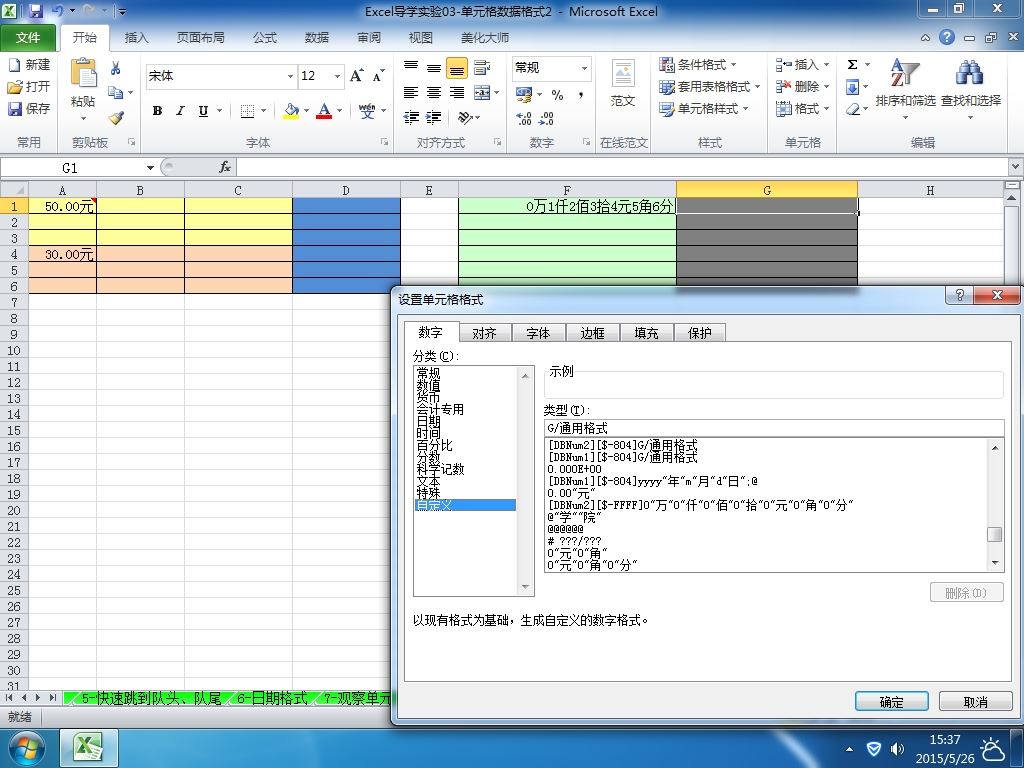Toggle Middle Align vertical alignment

(x=434, y=67)
